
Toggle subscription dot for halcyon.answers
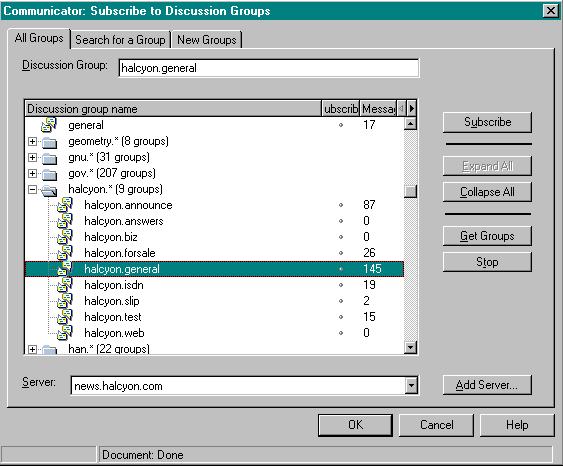tap(341, 221)
